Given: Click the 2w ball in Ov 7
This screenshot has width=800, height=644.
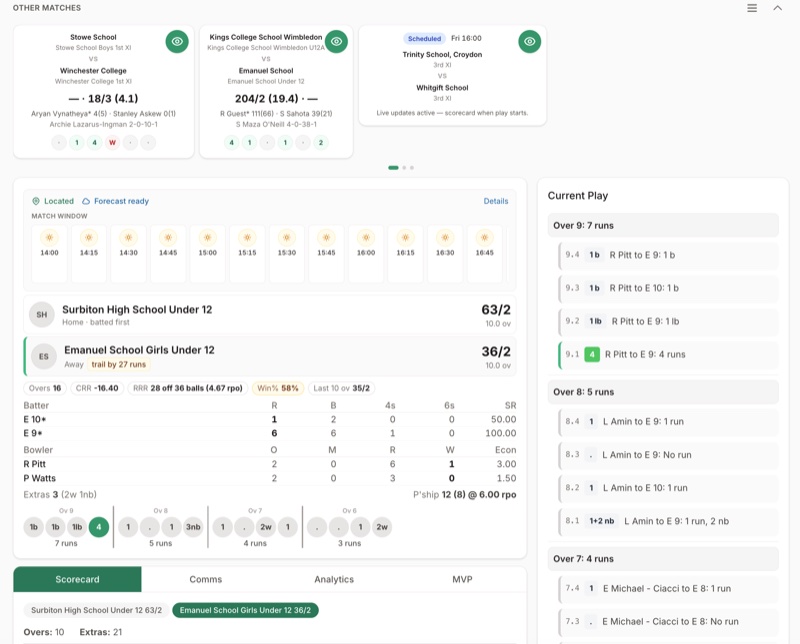Looking at the screenshot, I should pos(266,527).
